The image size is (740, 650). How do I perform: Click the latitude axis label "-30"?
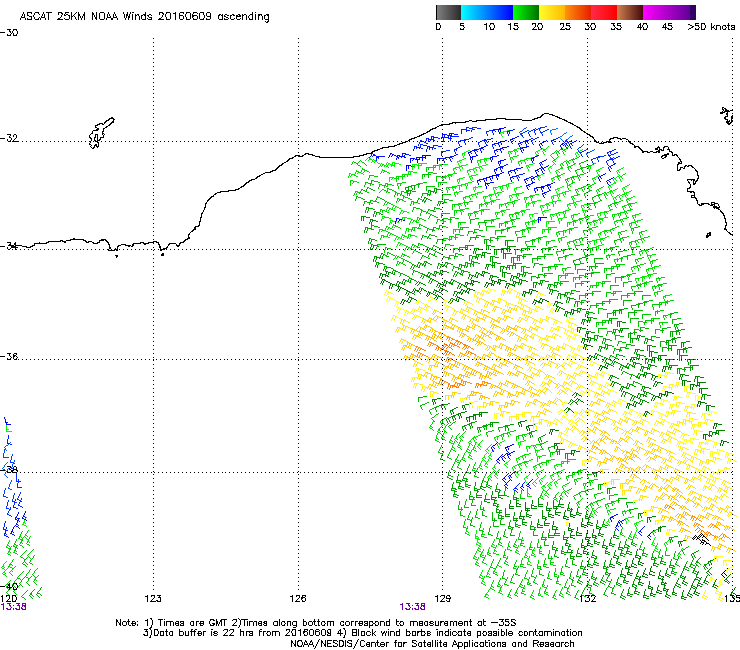coord(9,33)
